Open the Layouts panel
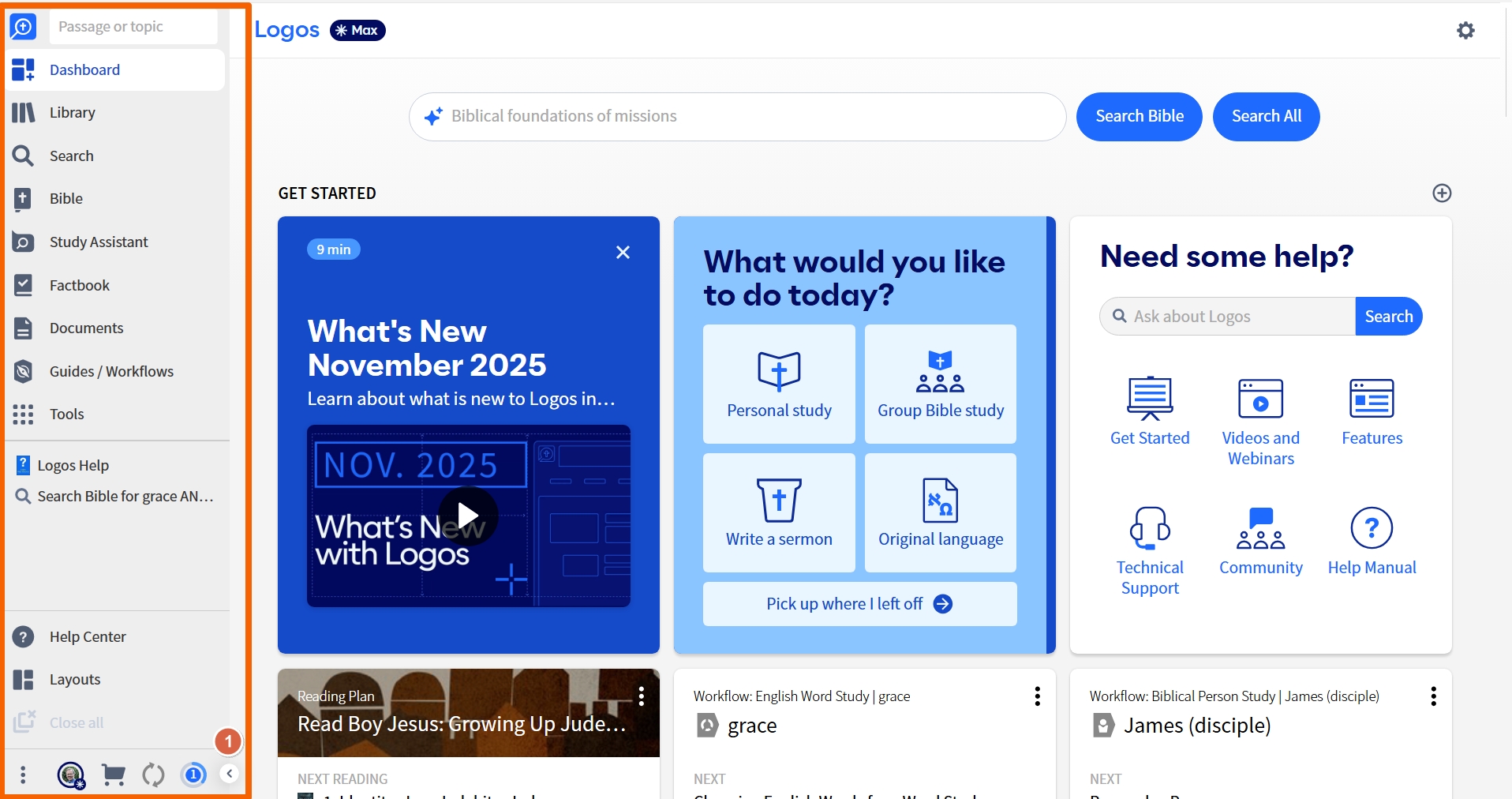 (115, 679)
